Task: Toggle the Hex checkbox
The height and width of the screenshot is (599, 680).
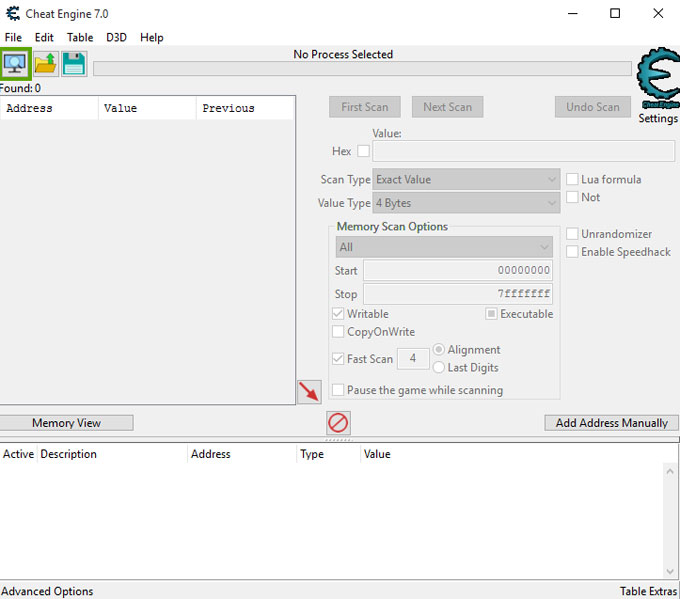Action: tap(363, 151)
